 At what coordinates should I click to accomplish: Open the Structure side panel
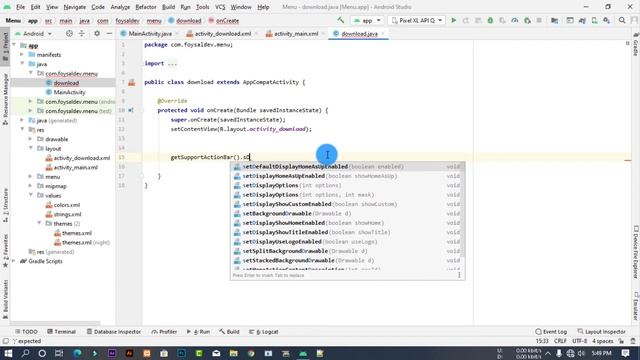pos(5,205)
